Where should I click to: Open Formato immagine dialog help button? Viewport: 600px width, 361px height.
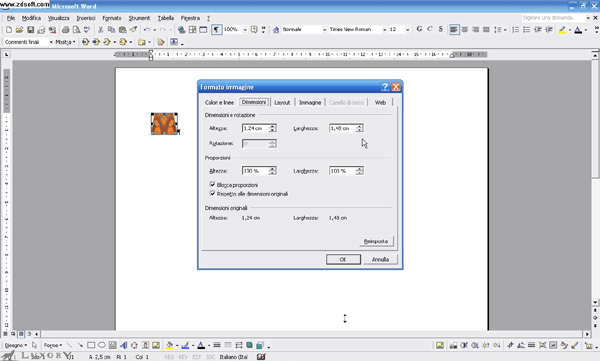coord(385,87)
